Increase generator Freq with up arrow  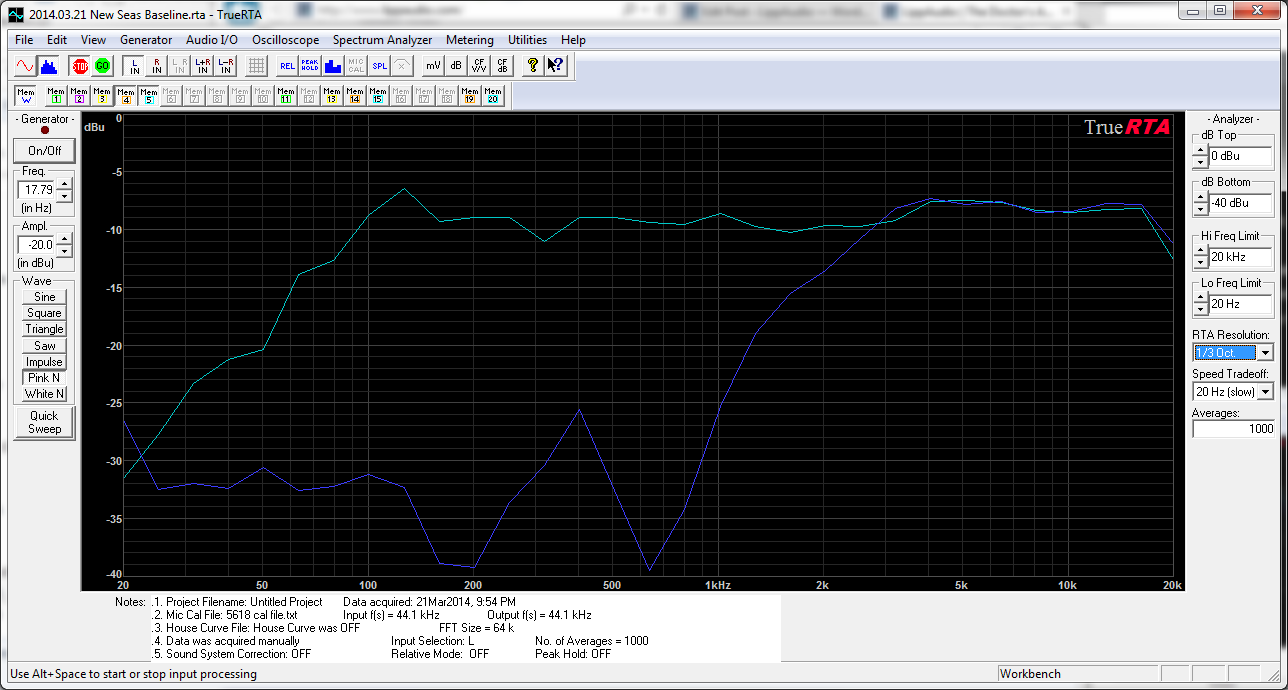point(65,184)
